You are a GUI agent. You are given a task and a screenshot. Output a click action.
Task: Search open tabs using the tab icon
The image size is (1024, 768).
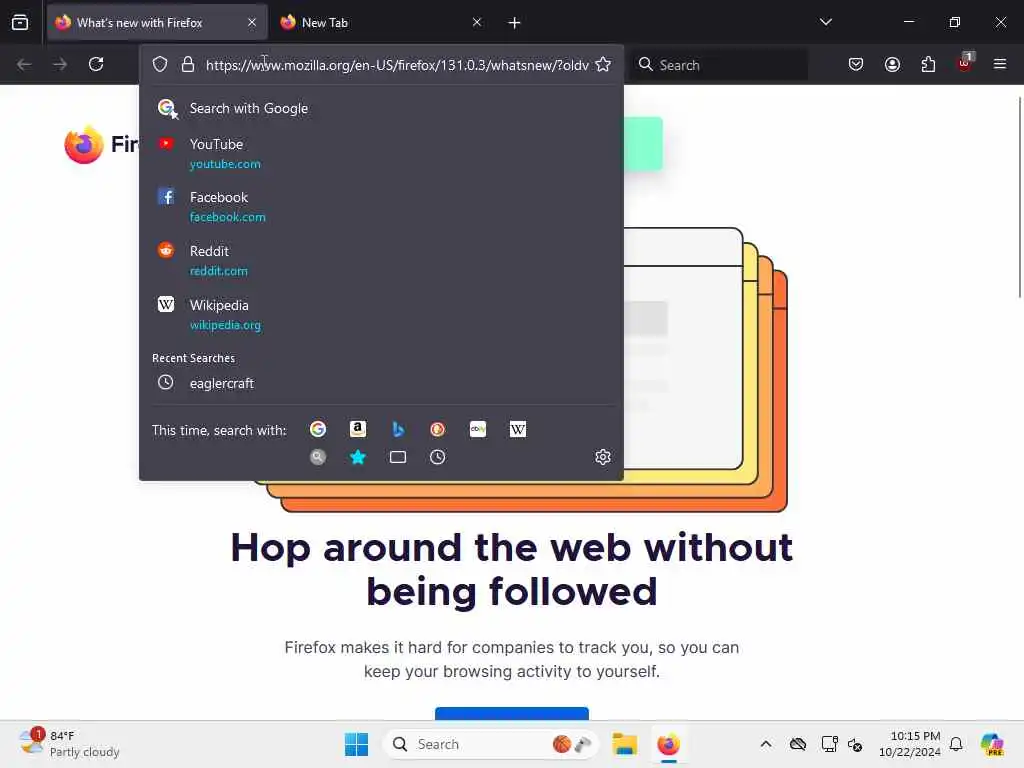[x=398, y=457]
